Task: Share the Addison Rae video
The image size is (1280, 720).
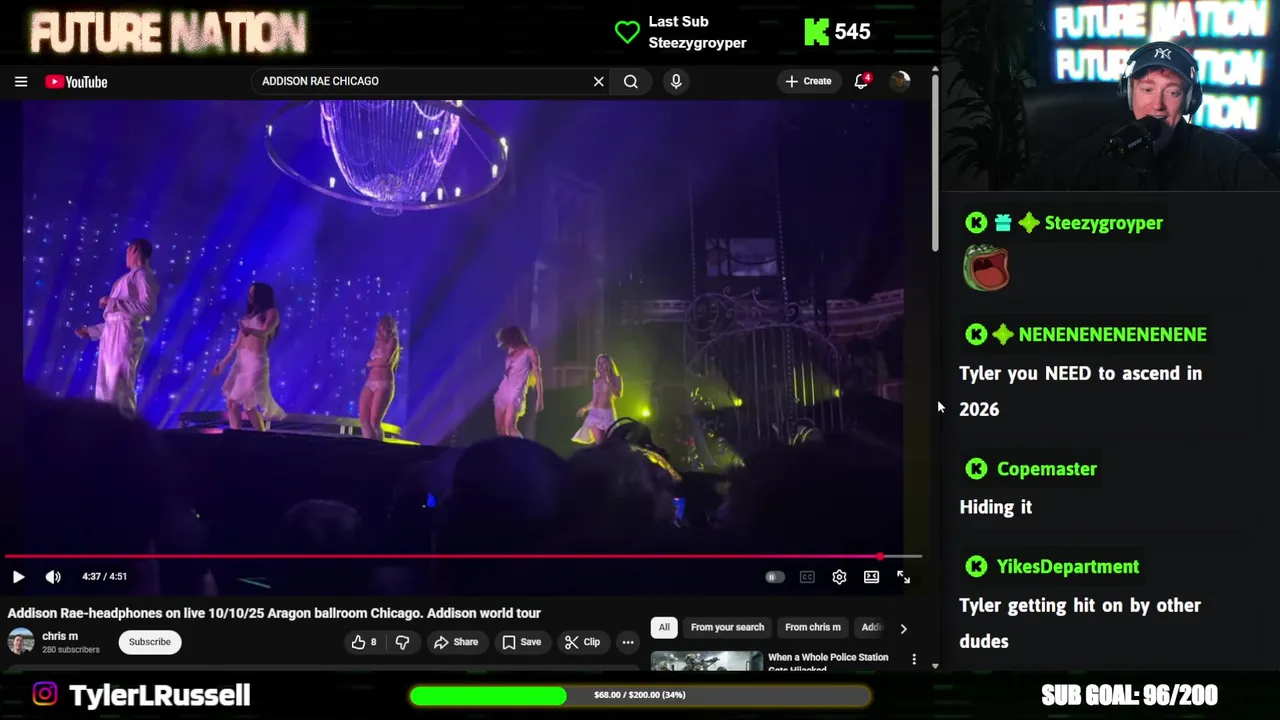Action: [455, 642]
